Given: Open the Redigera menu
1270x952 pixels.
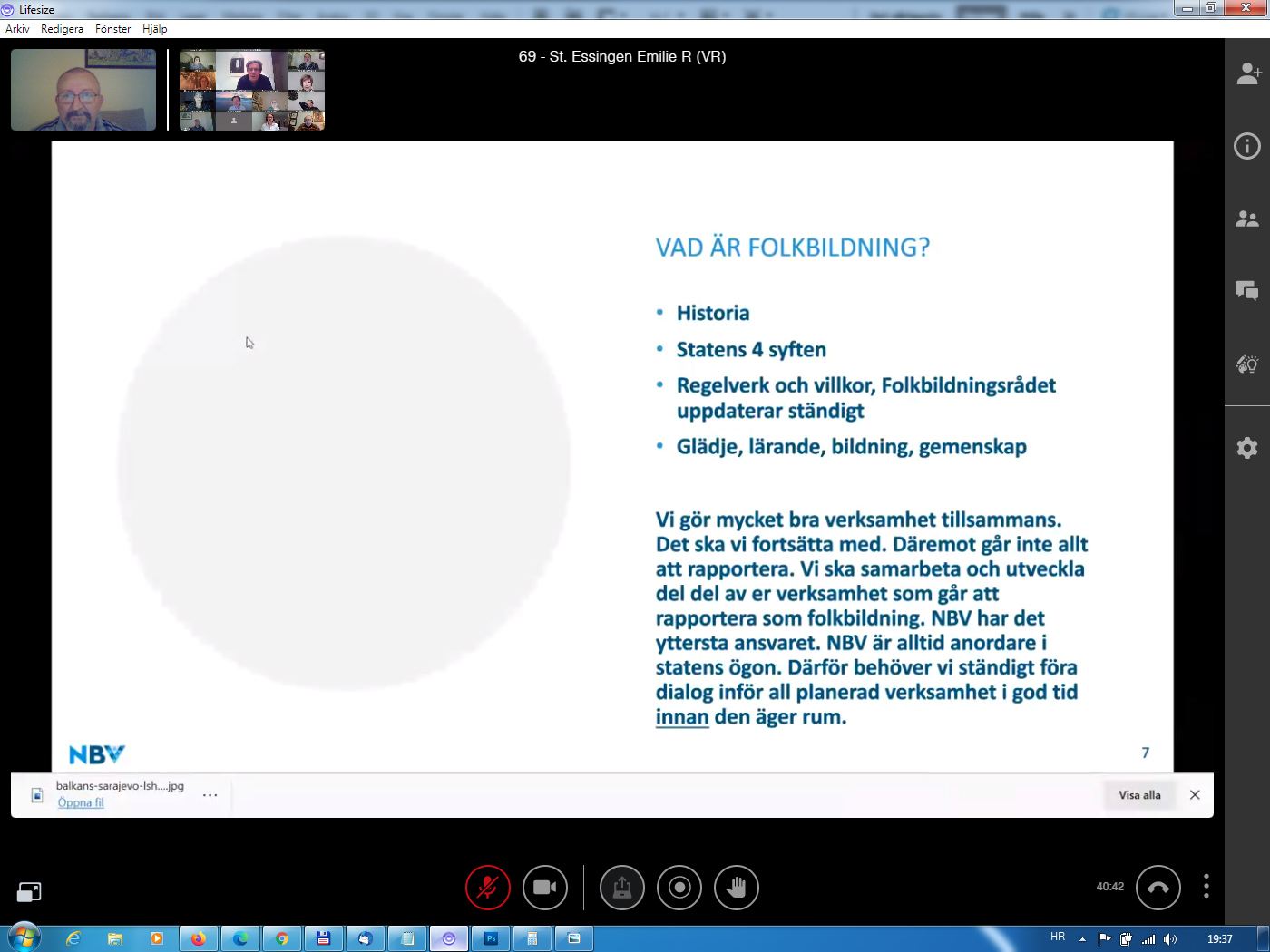Looking at the screenshot, I should pos(62,29).
